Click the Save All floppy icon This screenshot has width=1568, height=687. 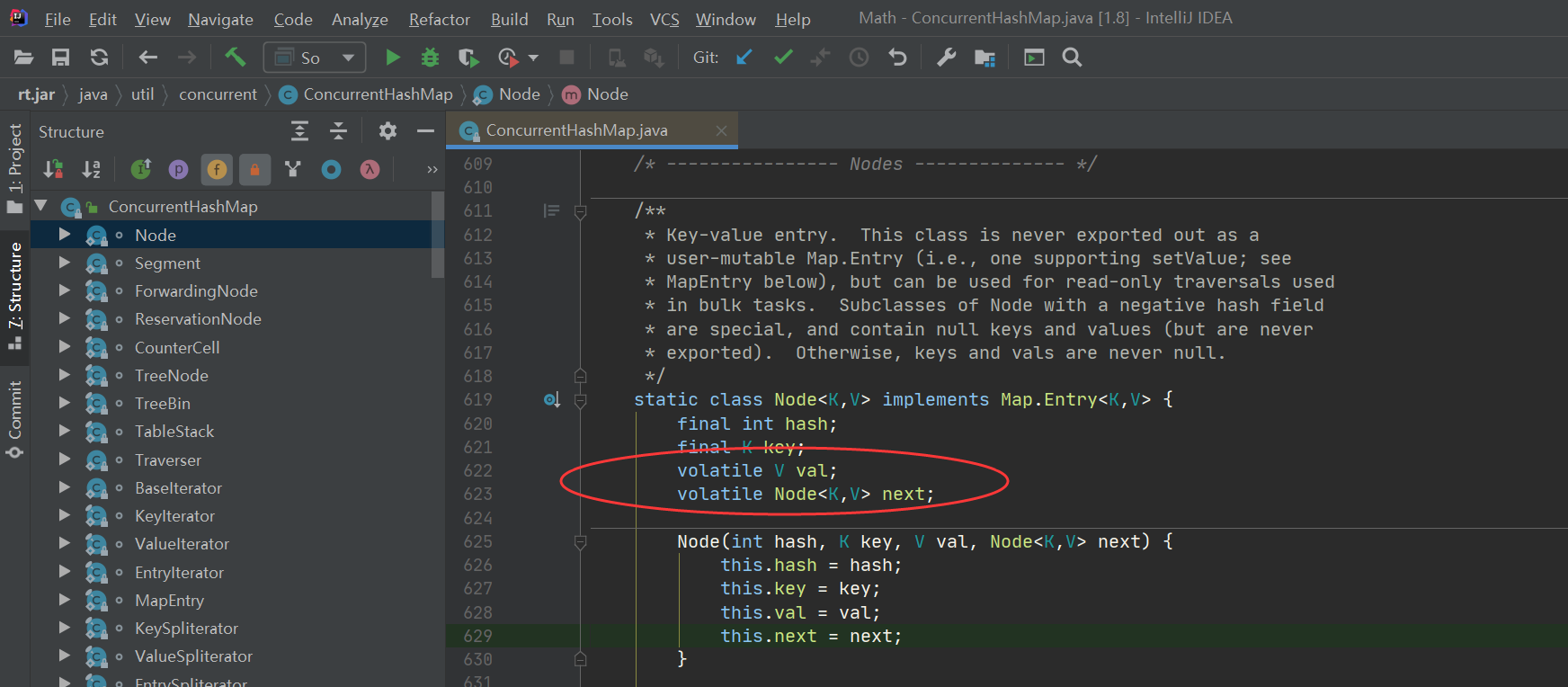pos(60,58)
